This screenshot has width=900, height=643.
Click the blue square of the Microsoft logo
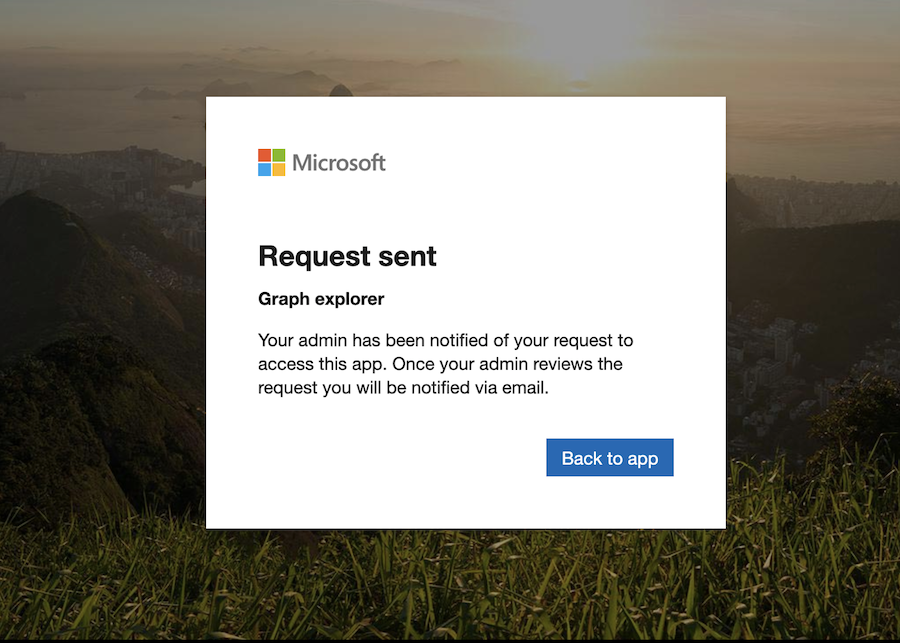click(x=265, y=169)
